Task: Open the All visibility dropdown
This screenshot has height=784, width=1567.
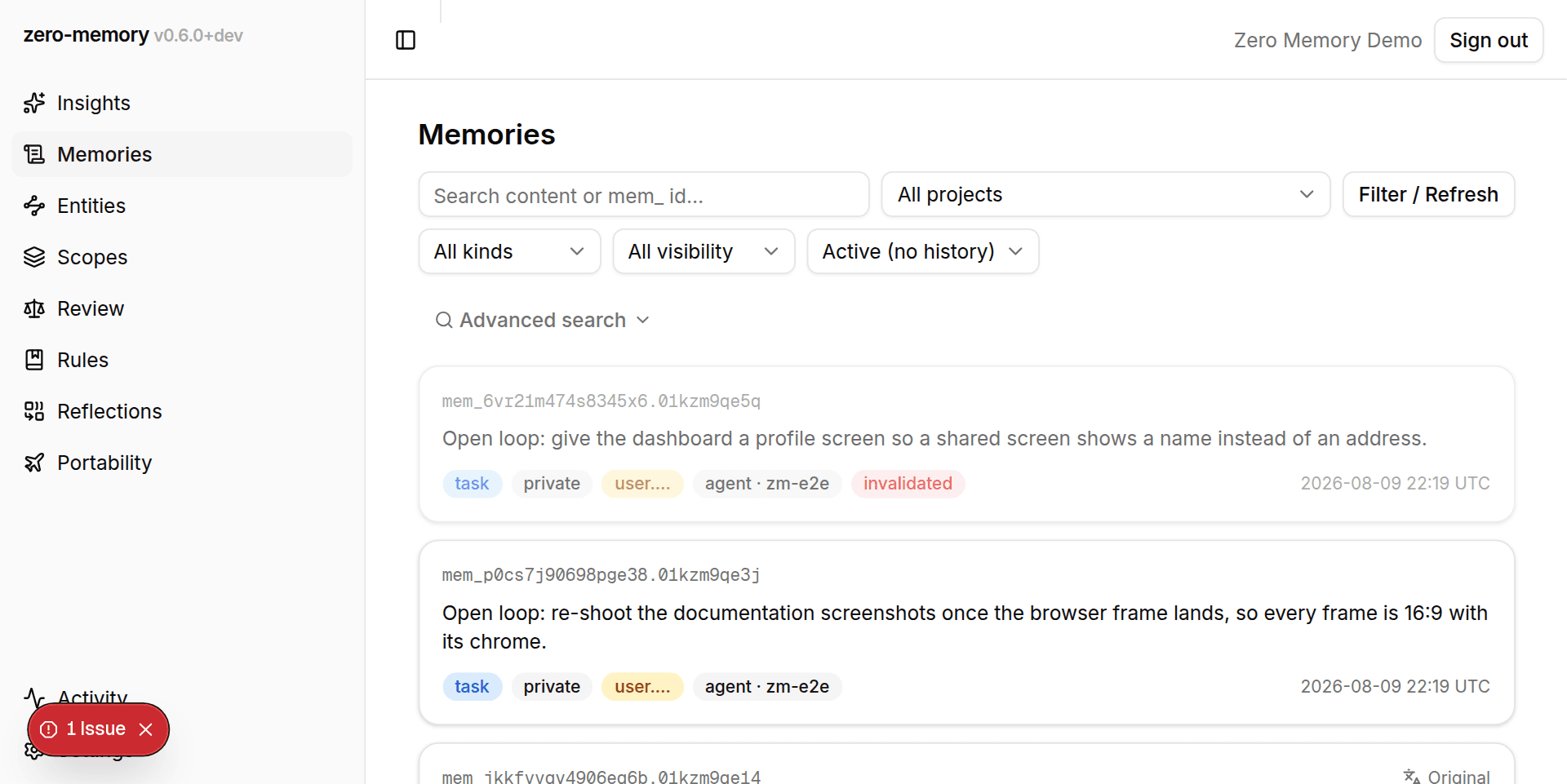Action: (704, 251)
